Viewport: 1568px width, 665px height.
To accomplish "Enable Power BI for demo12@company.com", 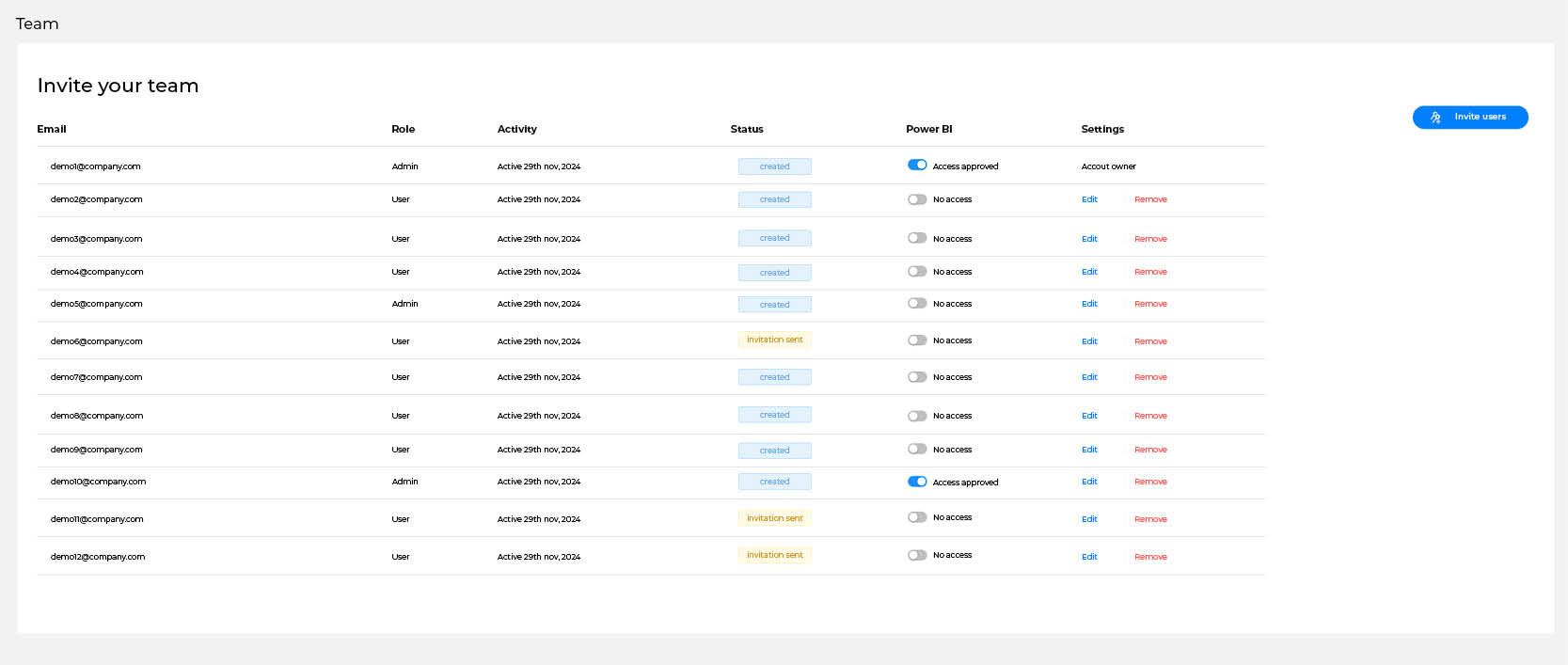I will [x=917, y=555].
